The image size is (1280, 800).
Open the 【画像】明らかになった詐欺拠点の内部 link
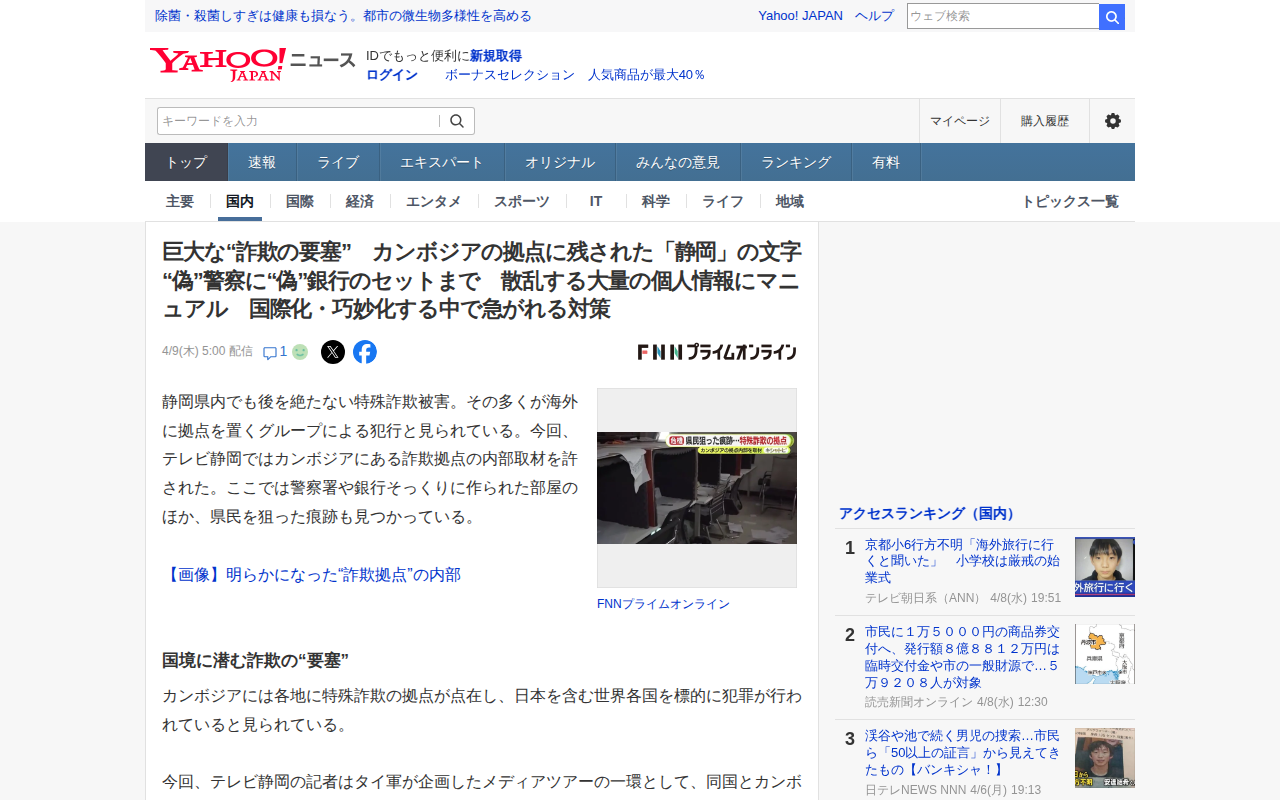tap(312, 575)
